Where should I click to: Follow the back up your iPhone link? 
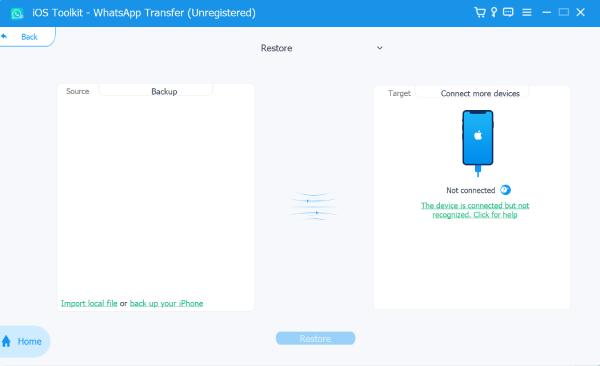[166, 303]
